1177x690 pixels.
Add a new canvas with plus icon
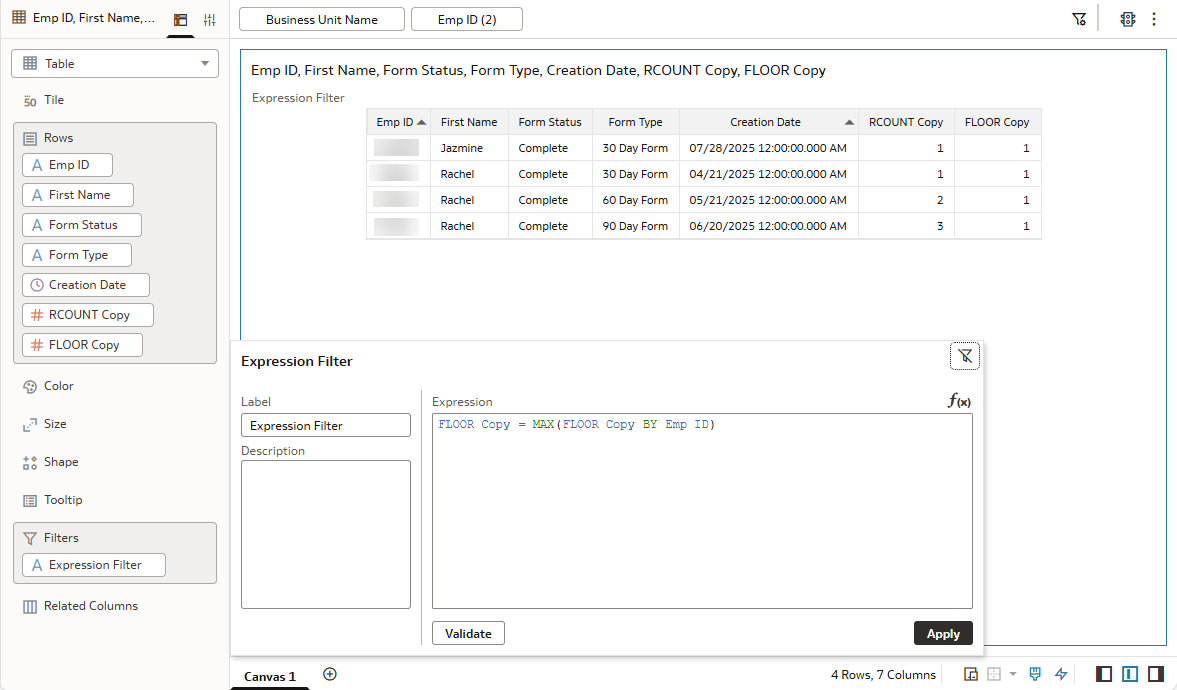pos(330,673)
